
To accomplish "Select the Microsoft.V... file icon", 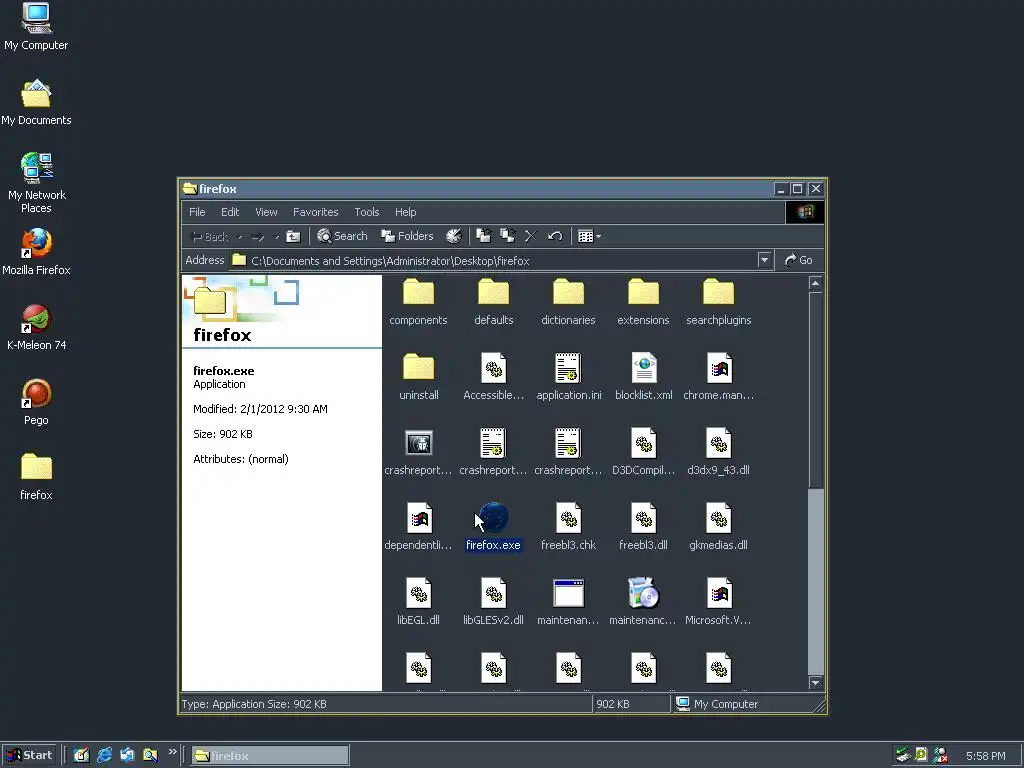I will 719,594.
